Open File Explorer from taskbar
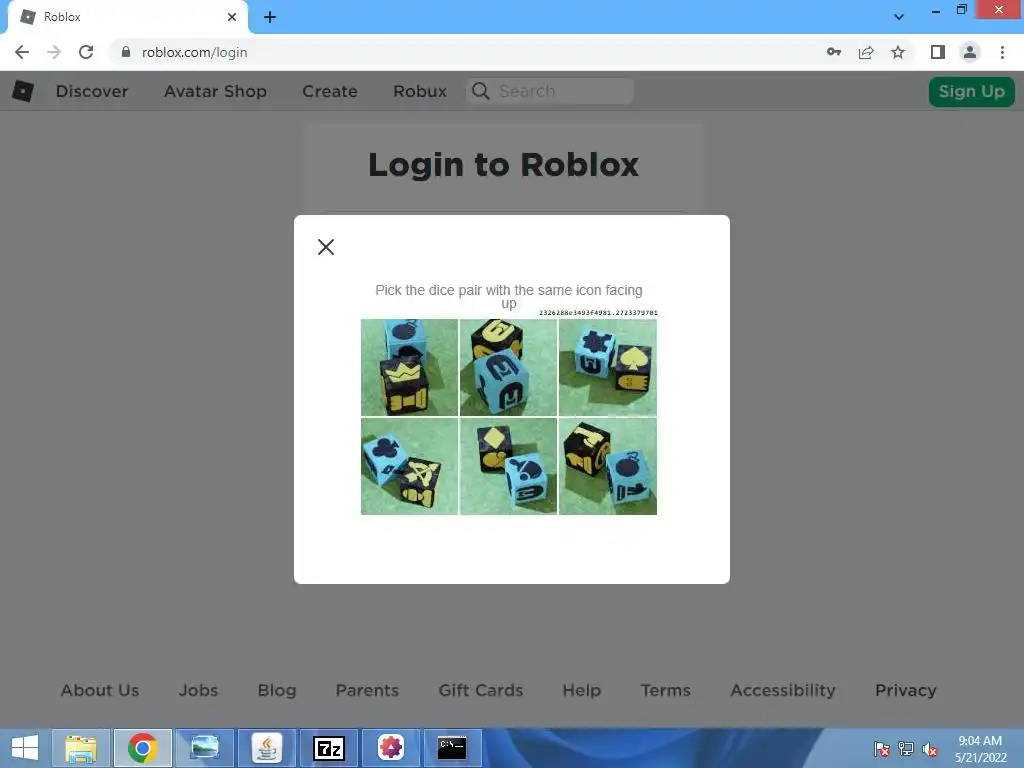The height and width of the screenshot is (768, 1024). click(81, 748)
